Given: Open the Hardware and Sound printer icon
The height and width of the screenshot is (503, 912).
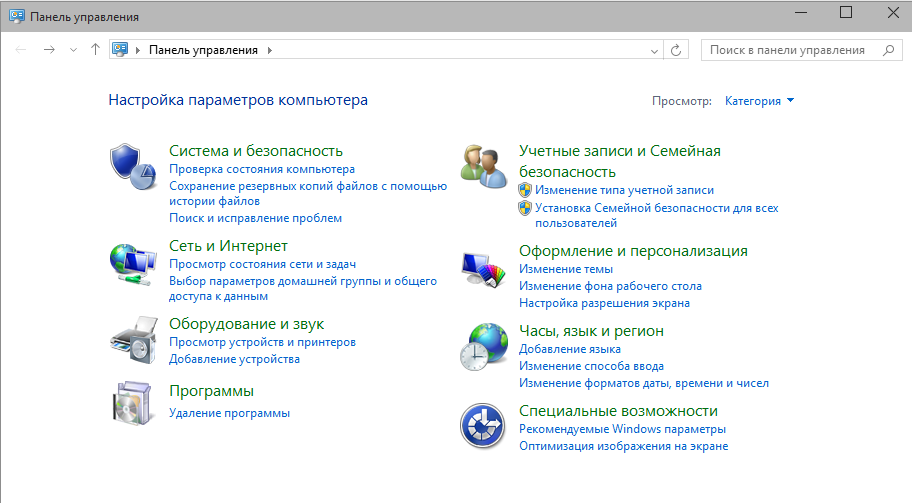Looking at the screenshot, I should [134, 340].
